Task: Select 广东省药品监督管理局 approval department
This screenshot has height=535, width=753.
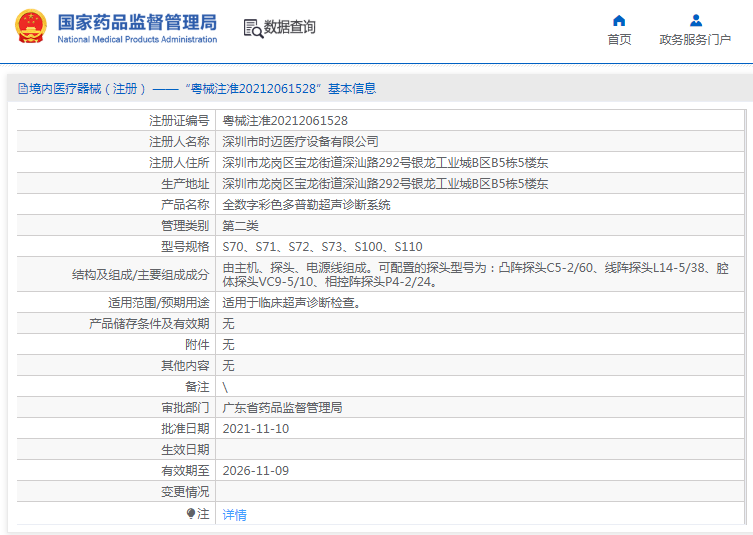Action: (282, 408)
